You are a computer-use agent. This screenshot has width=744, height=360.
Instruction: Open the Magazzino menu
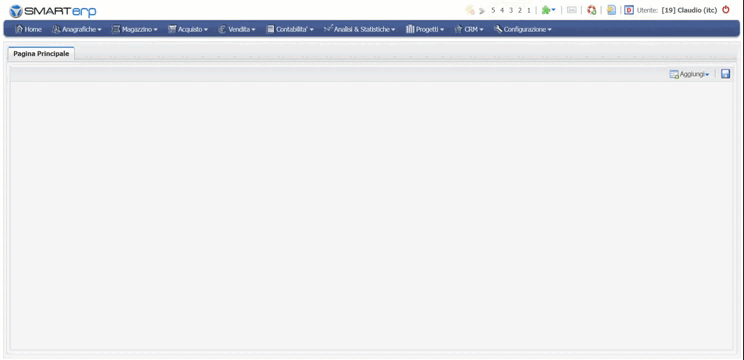(134, 29)
